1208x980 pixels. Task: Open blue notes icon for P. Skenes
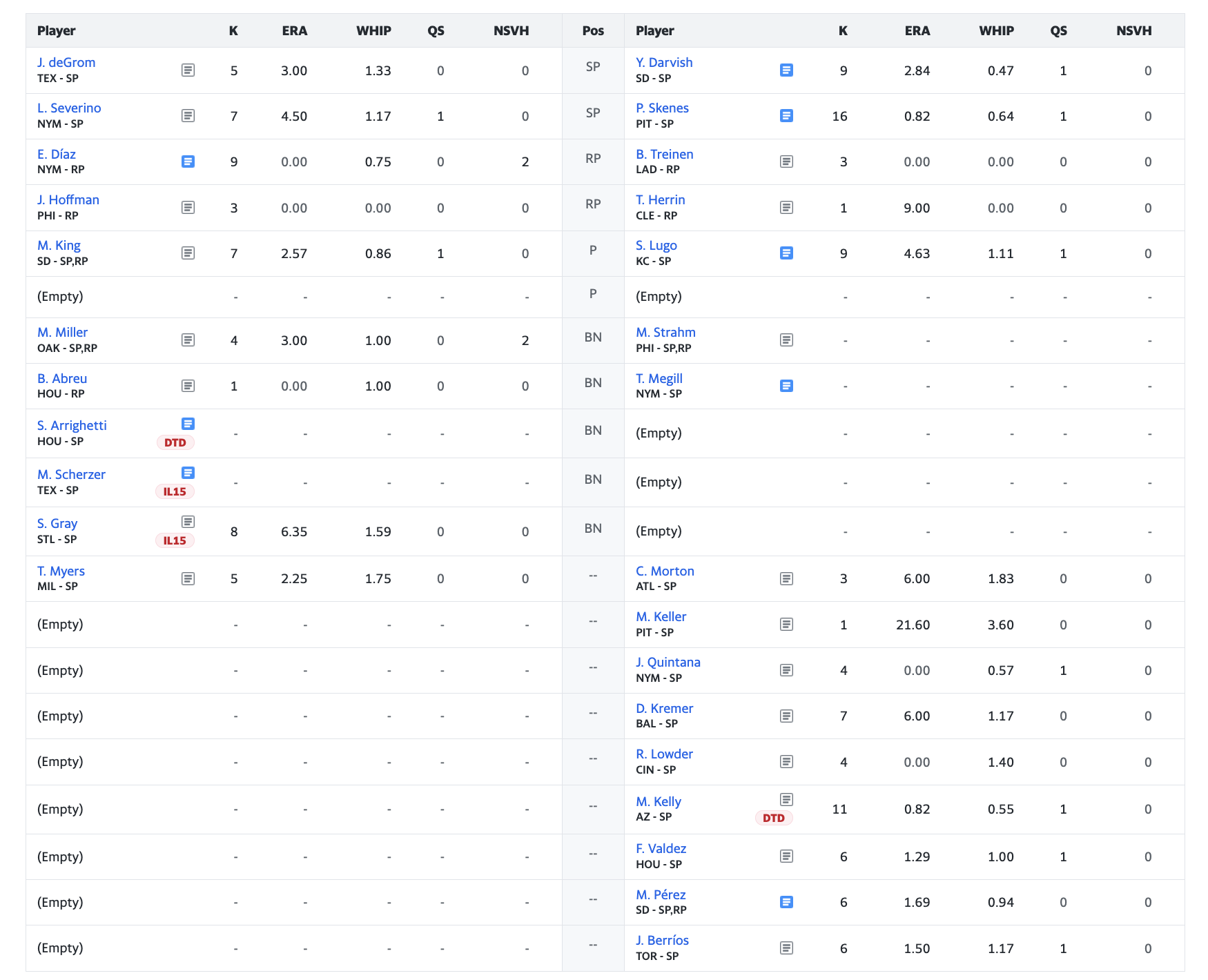[x=786, y=116]
